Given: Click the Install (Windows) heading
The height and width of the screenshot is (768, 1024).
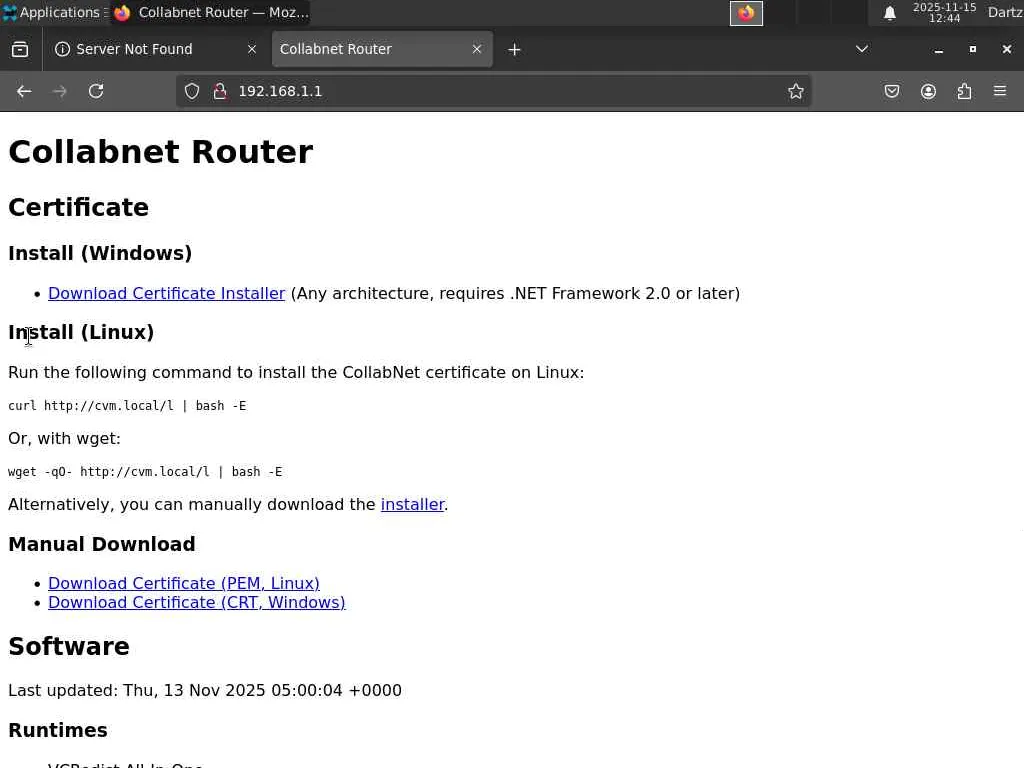Looking at the screenshot, I should coord(100,253).
